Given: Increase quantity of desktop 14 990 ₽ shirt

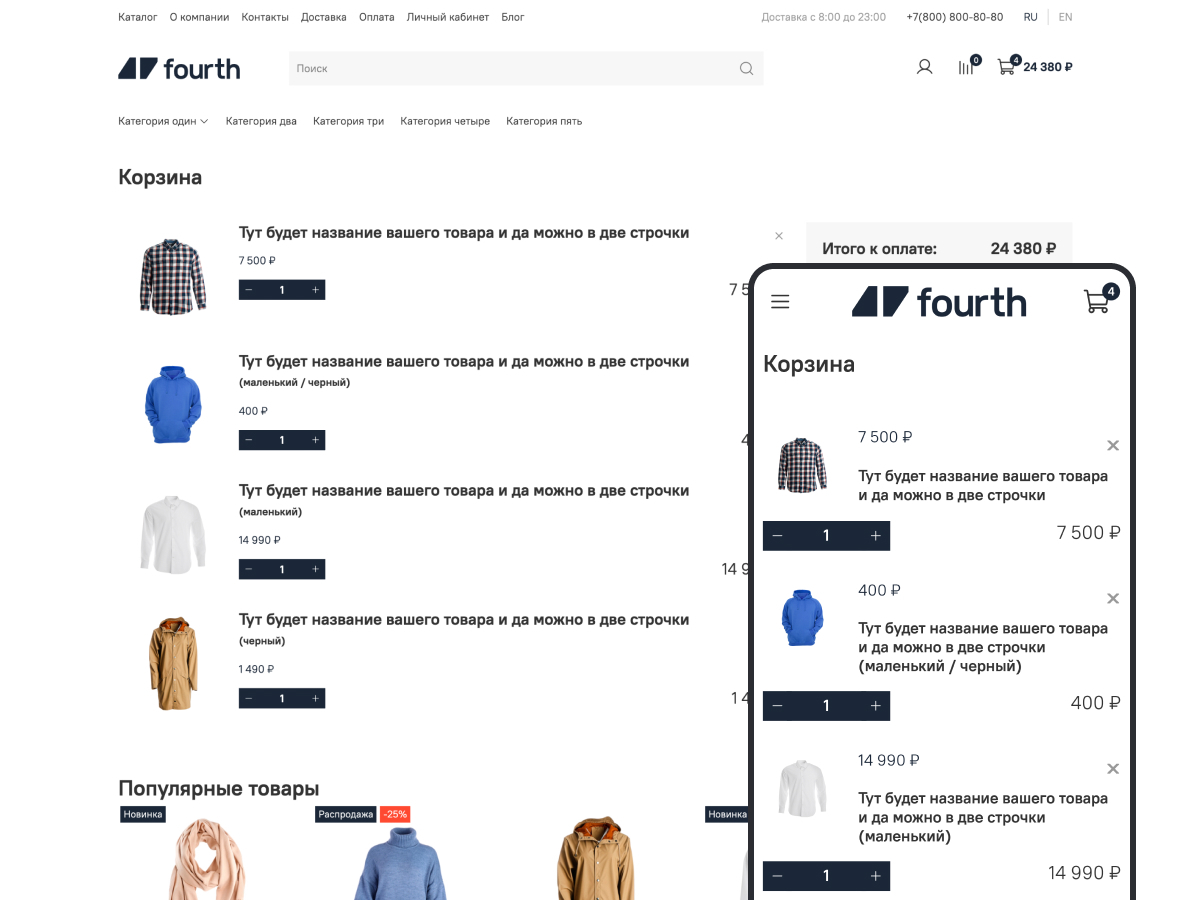Looking at the screenshot, I should pyautogui.click(x=315, y=569).
